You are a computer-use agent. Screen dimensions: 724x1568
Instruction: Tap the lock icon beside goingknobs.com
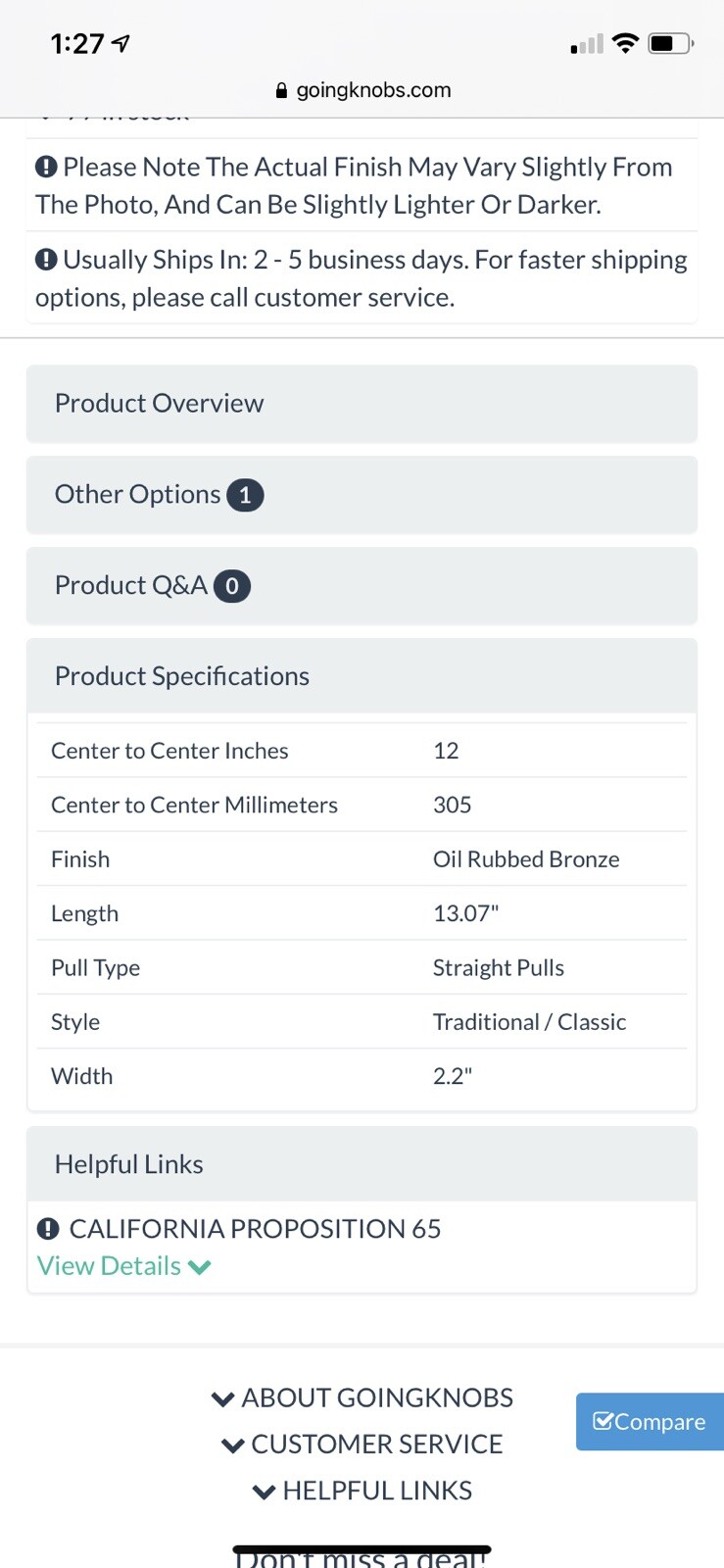tap(282, 91)
